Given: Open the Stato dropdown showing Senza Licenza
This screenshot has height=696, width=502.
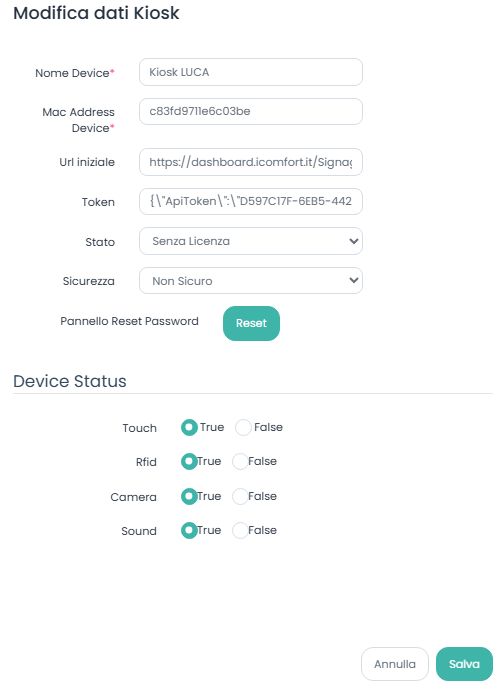Looking at the screenshot, I should (x=251, y=241).
